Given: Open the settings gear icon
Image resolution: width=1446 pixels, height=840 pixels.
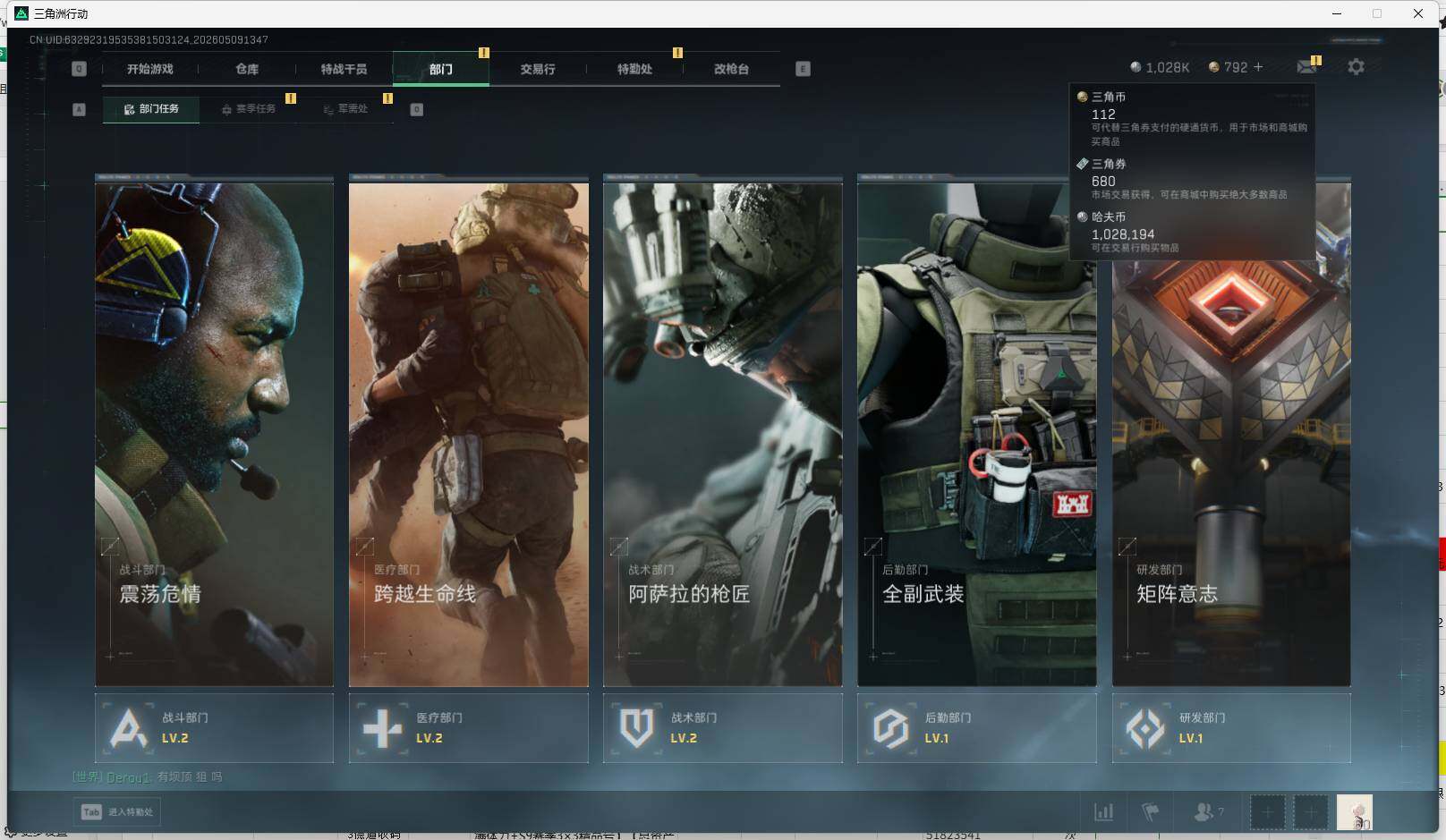Looking at the screenshot, I should 1356,67.
